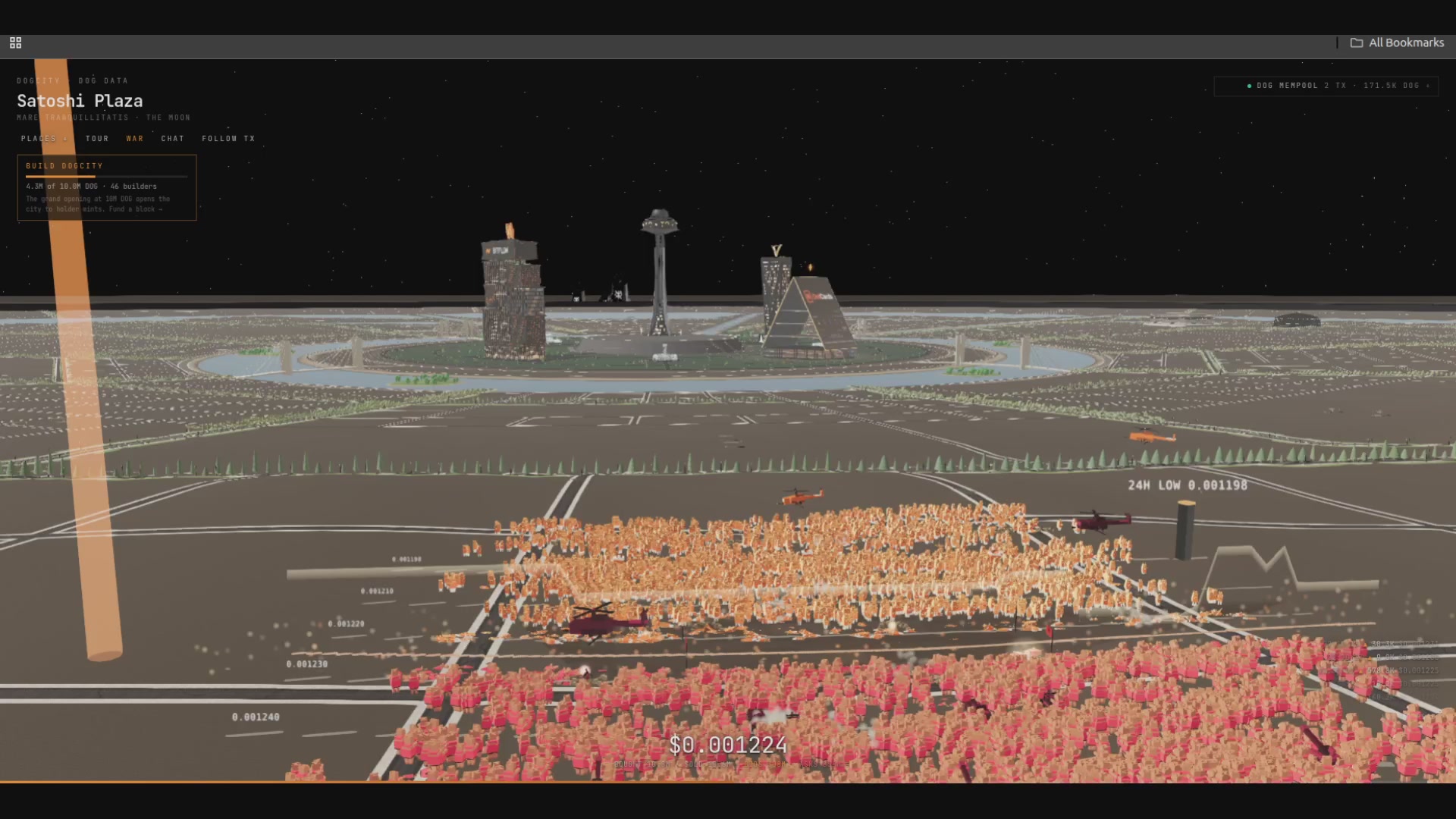Expand the DOG MEMPOOL panel
The image size is (1456, 819).
pyautogui.click(x=1326, y=86)
